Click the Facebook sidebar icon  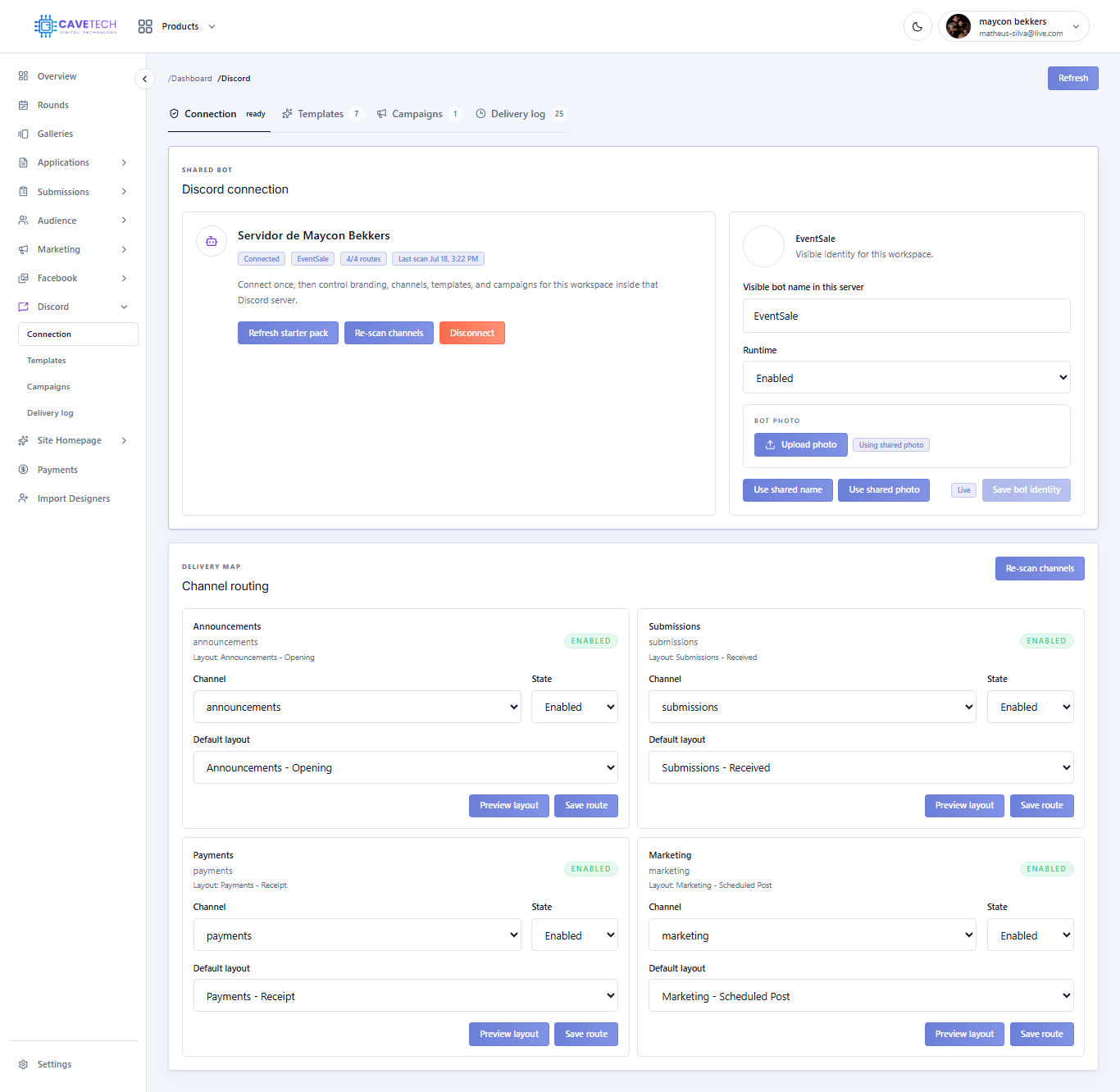[23, 278]
